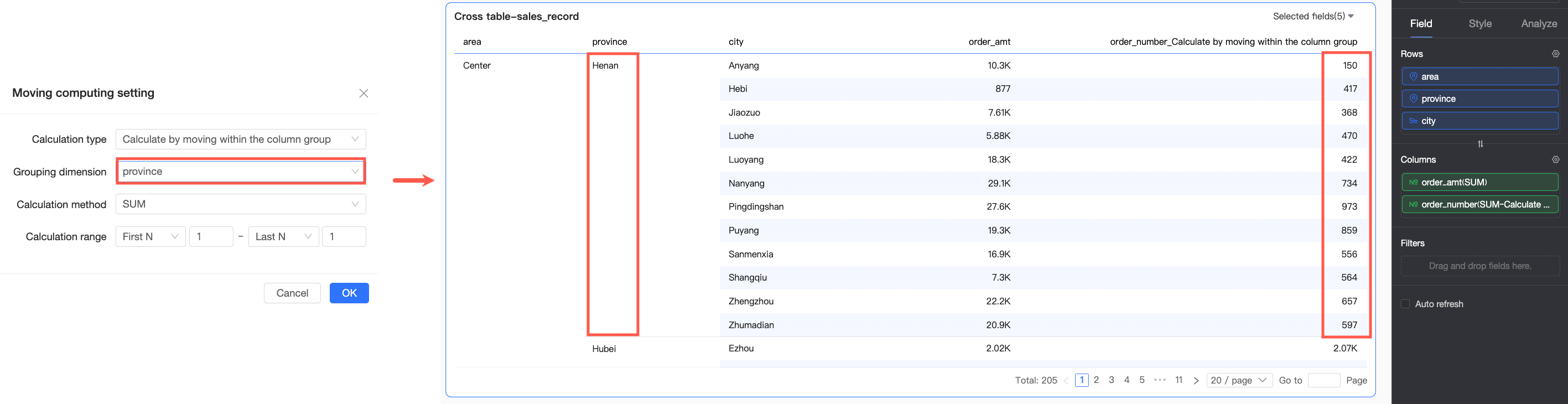Click the Str type icon on city field
Image resolution: width=1568 pixels, height=404 pixels.
pos(1414,121)
